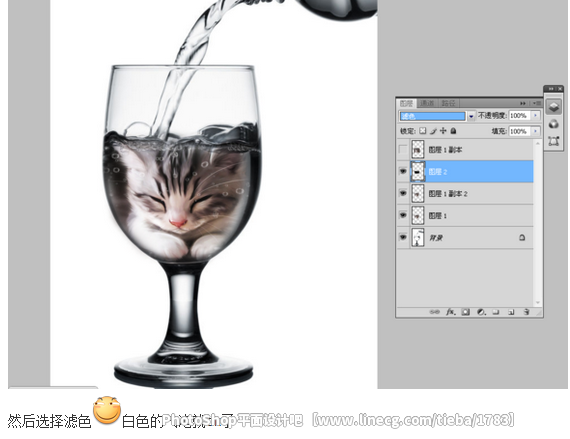Add a layer style with fx icon

(451, 312)
